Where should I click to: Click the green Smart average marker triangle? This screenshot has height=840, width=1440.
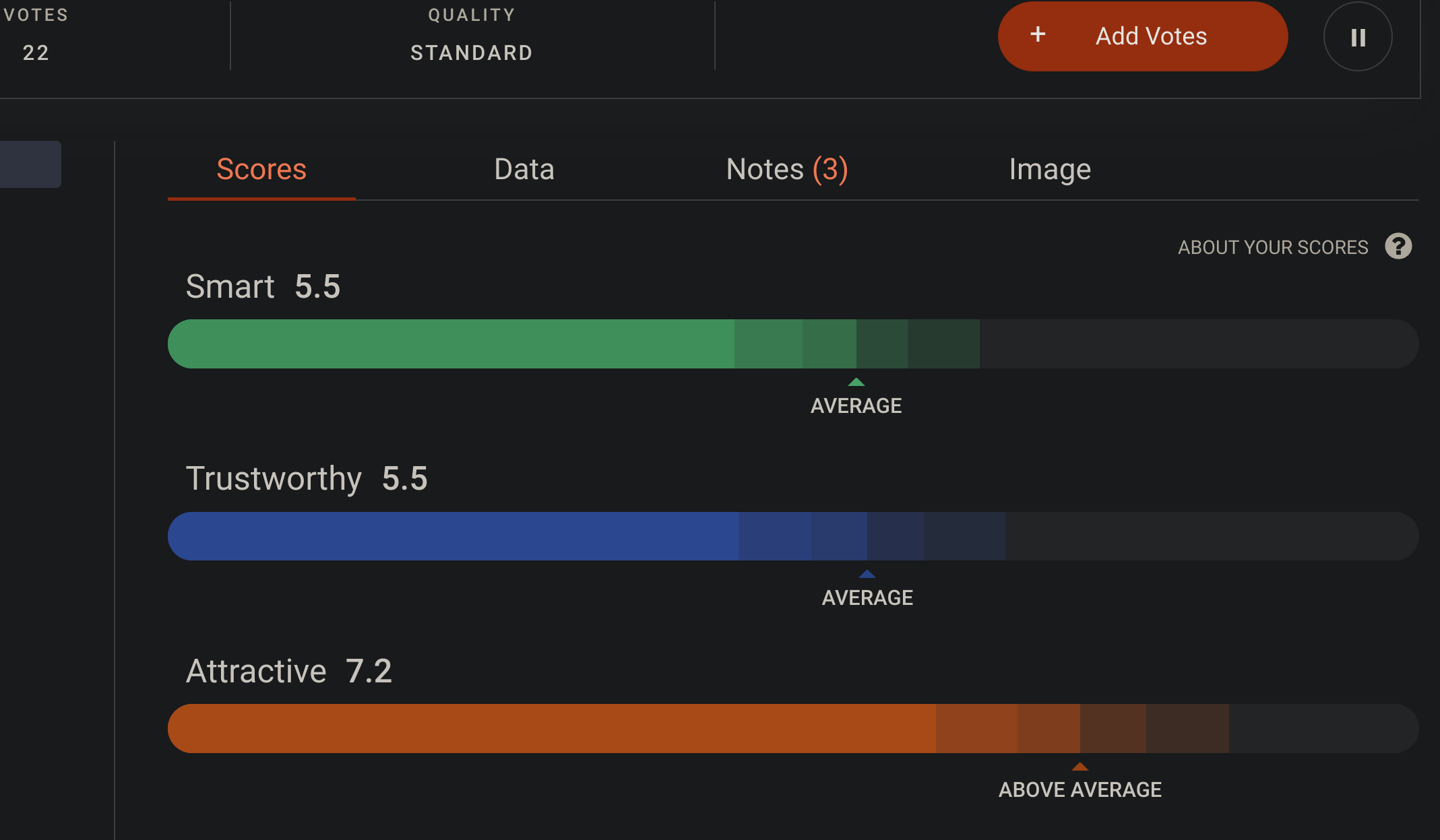point(856,382)
